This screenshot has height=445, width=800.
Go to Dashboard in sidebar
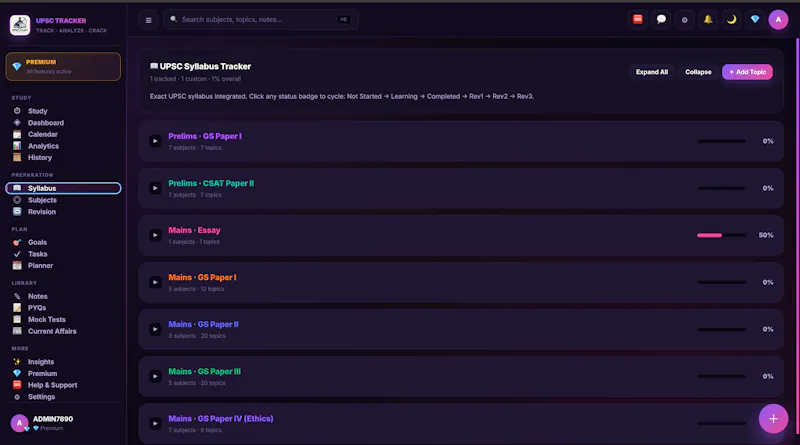[63, 122]
